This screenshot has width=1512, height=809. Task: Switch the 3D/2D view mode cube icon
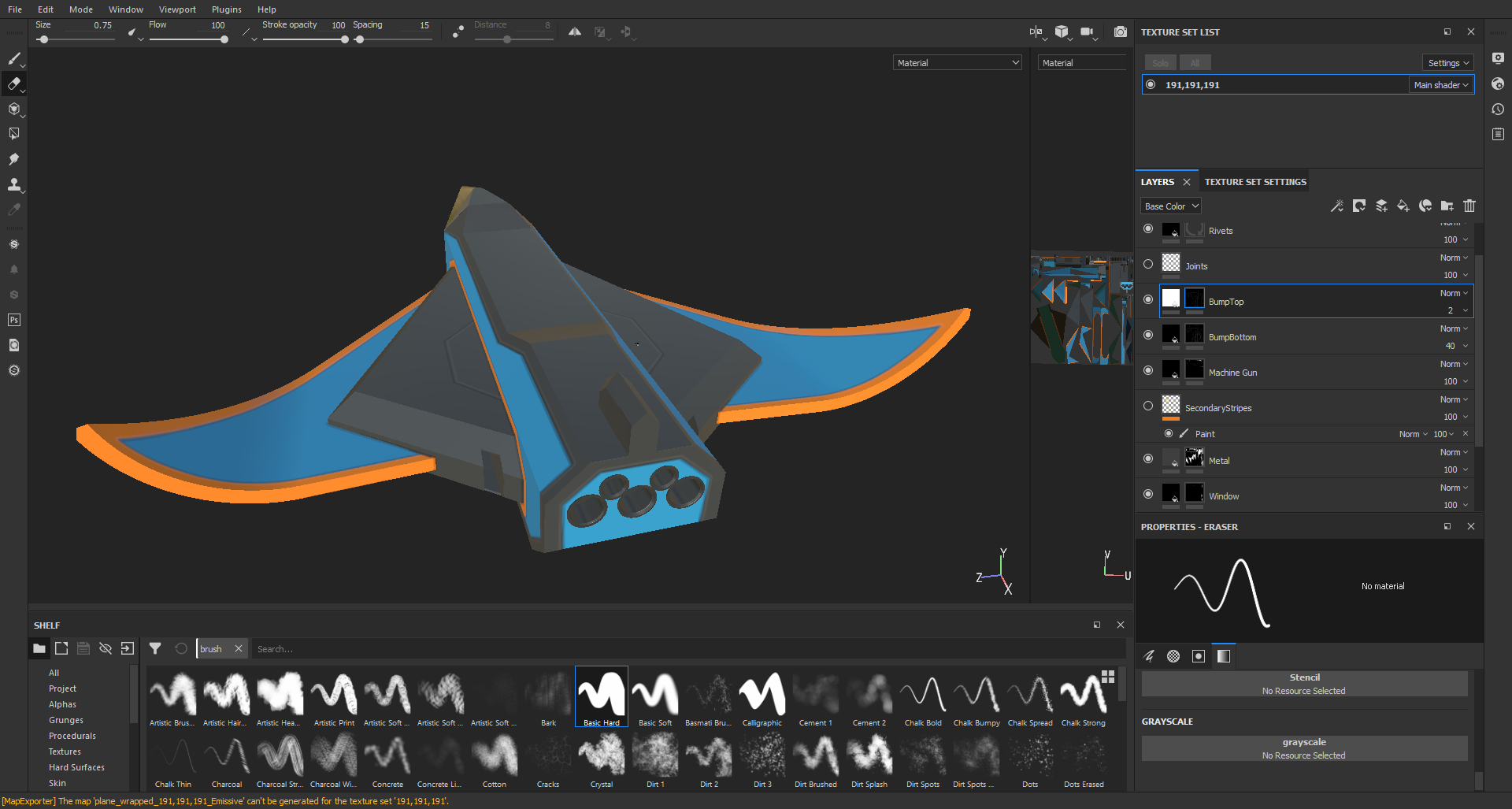click(1062, 32)
